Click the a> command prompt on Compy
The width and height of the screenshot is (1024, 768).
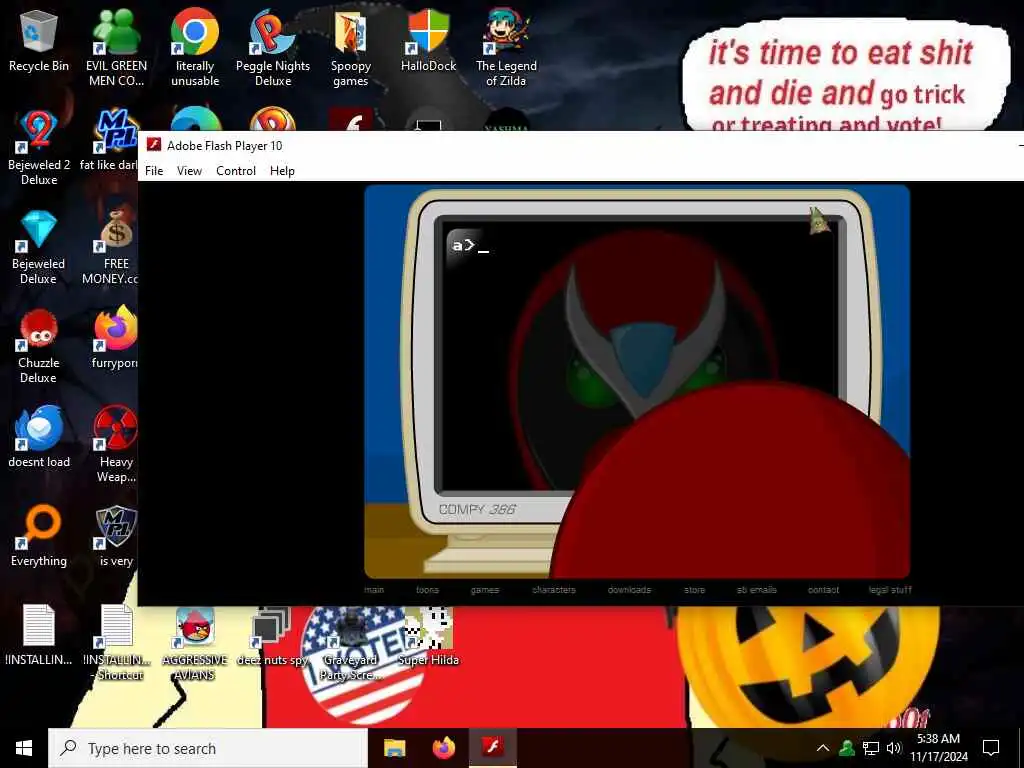[x=470, y=246]
